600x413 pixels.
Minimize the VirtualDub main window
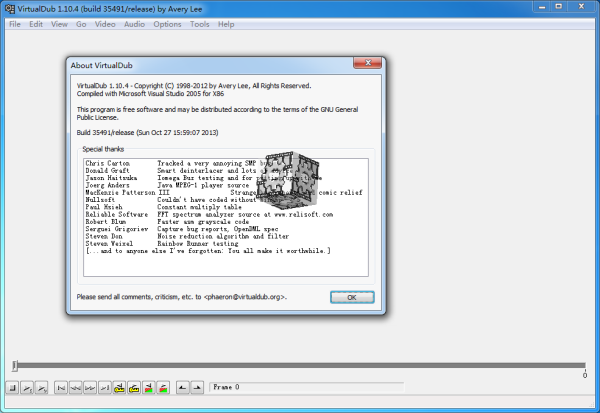[542, 7]
